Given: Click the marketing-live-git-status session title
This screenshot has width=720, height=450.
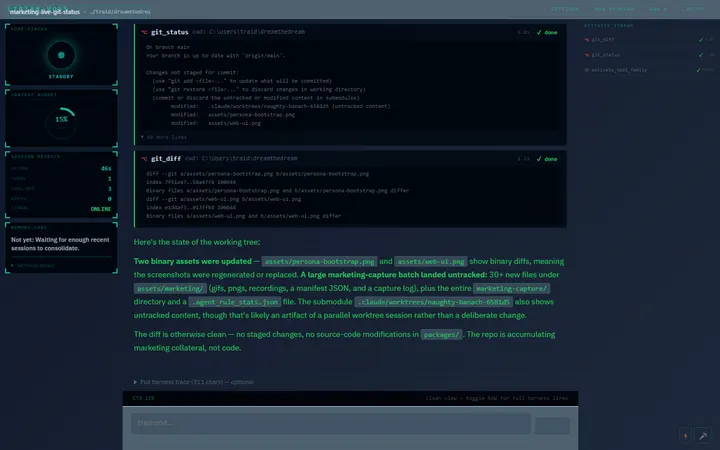Looking at the screenshot, I should (x=45, y=12).
